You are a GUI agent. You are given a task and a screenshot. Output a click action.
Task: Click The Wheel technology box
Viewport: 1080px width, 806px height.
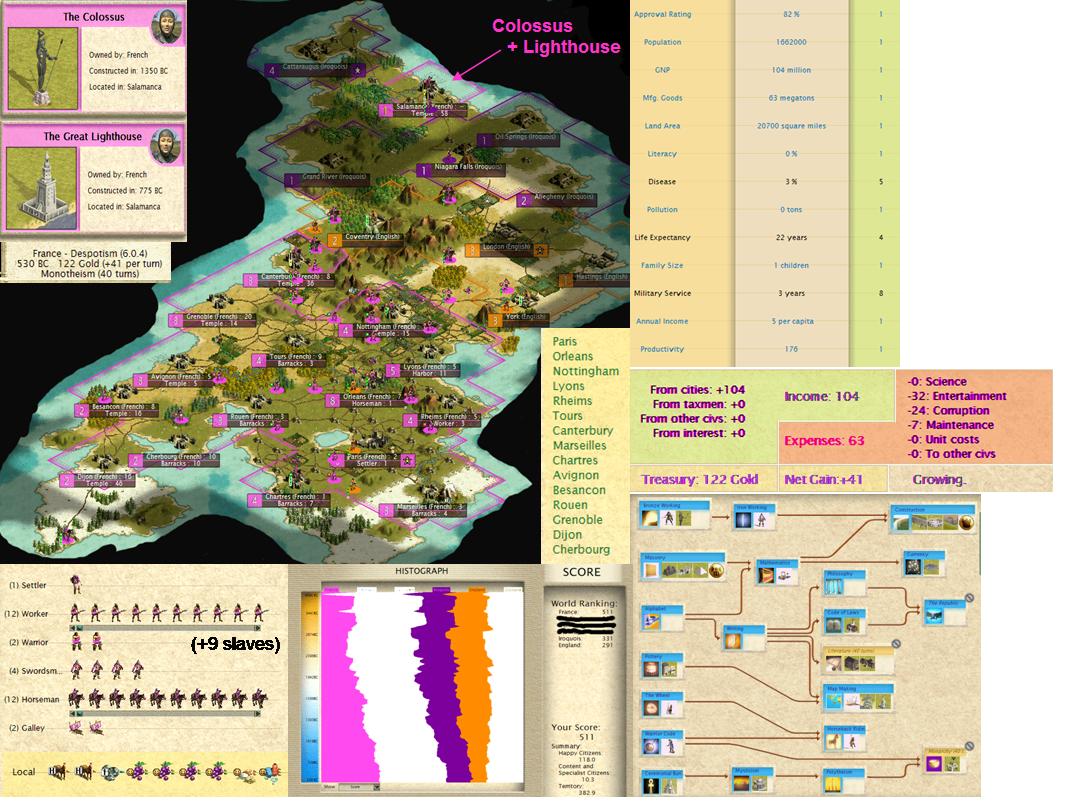[x=663, y=704]
